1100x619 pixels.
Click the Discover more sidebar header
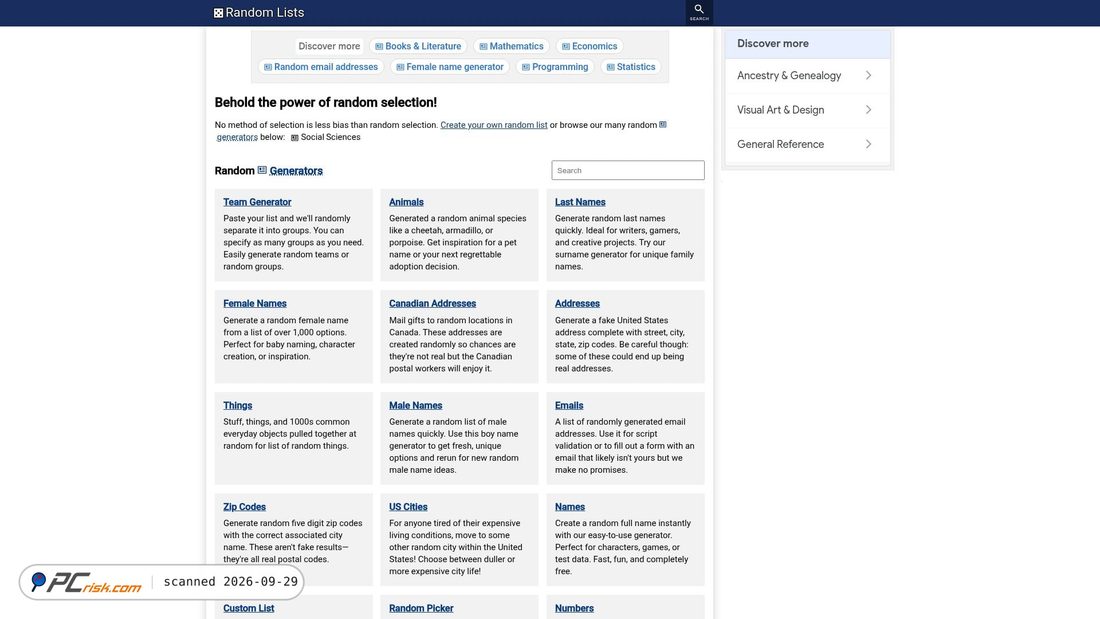(x=807, y=44)
